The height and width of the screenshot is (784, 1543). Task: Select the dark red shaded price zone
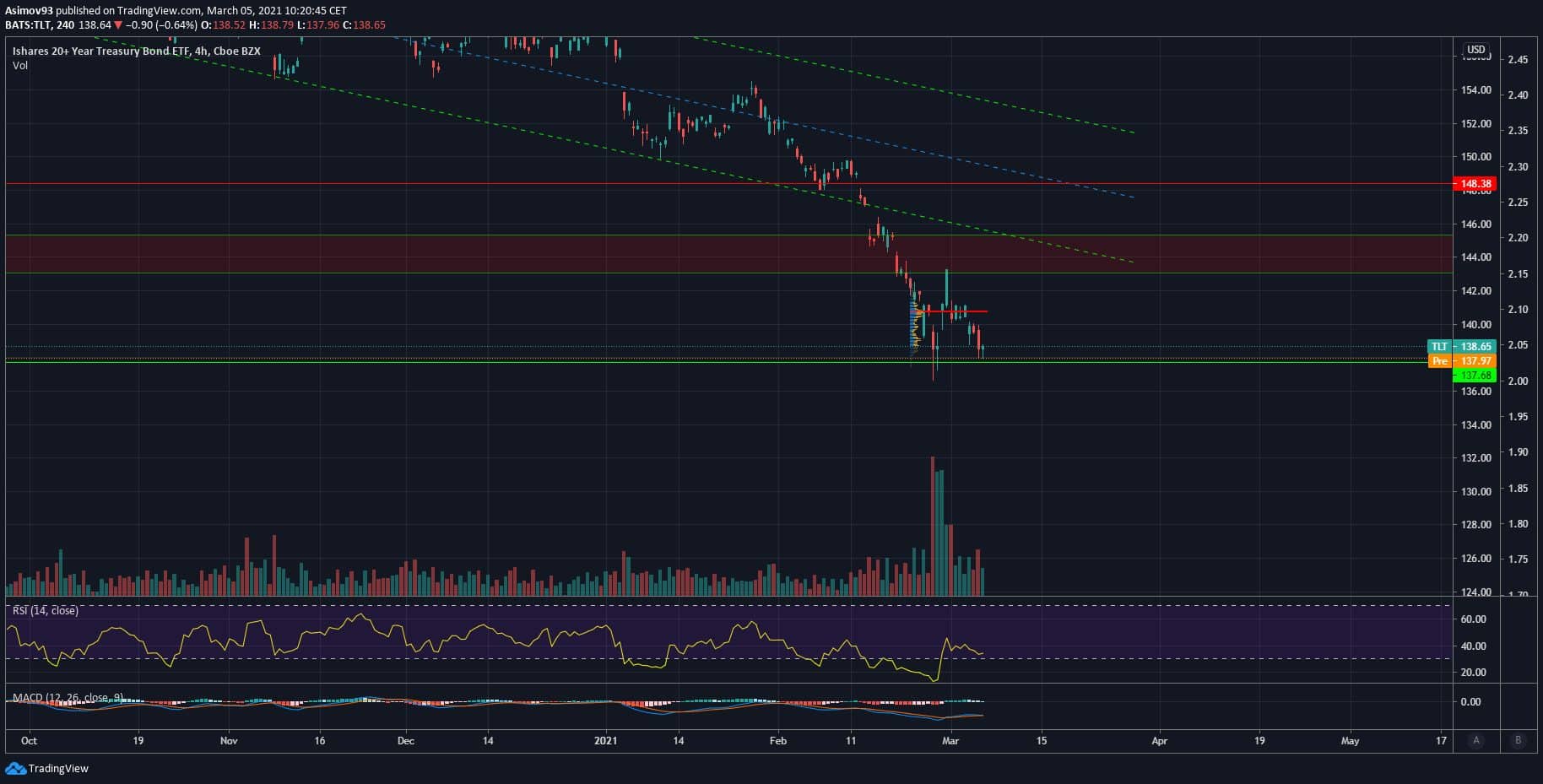point(506,254)
